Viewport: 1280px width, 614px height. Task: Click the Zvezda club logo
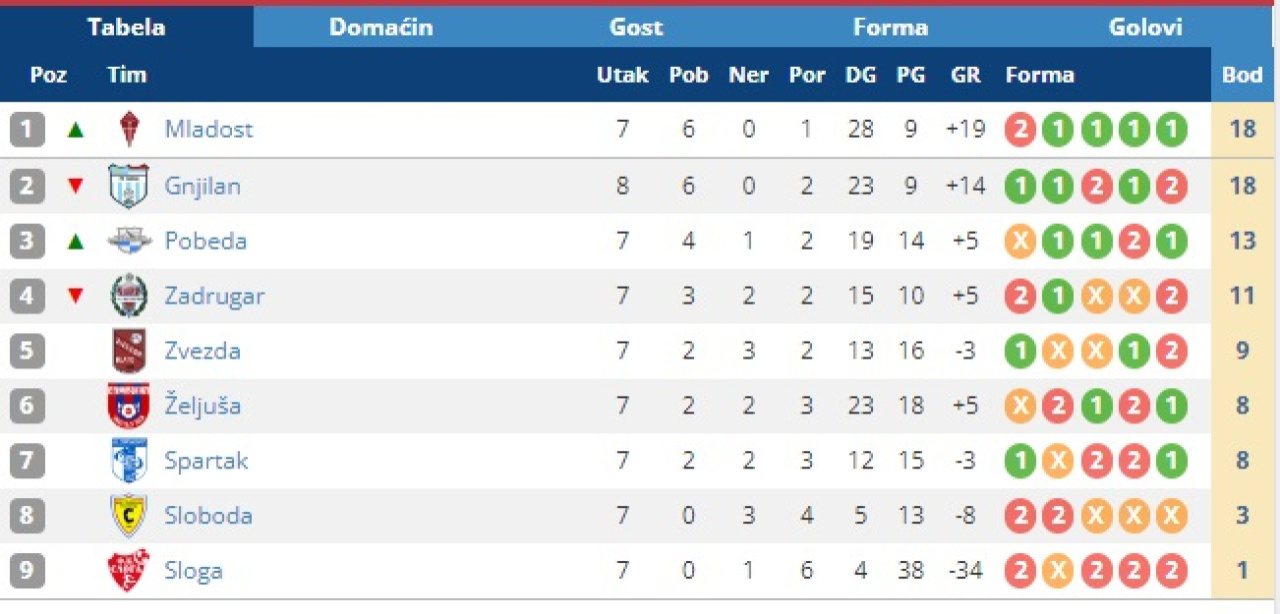tap(129, 351)
